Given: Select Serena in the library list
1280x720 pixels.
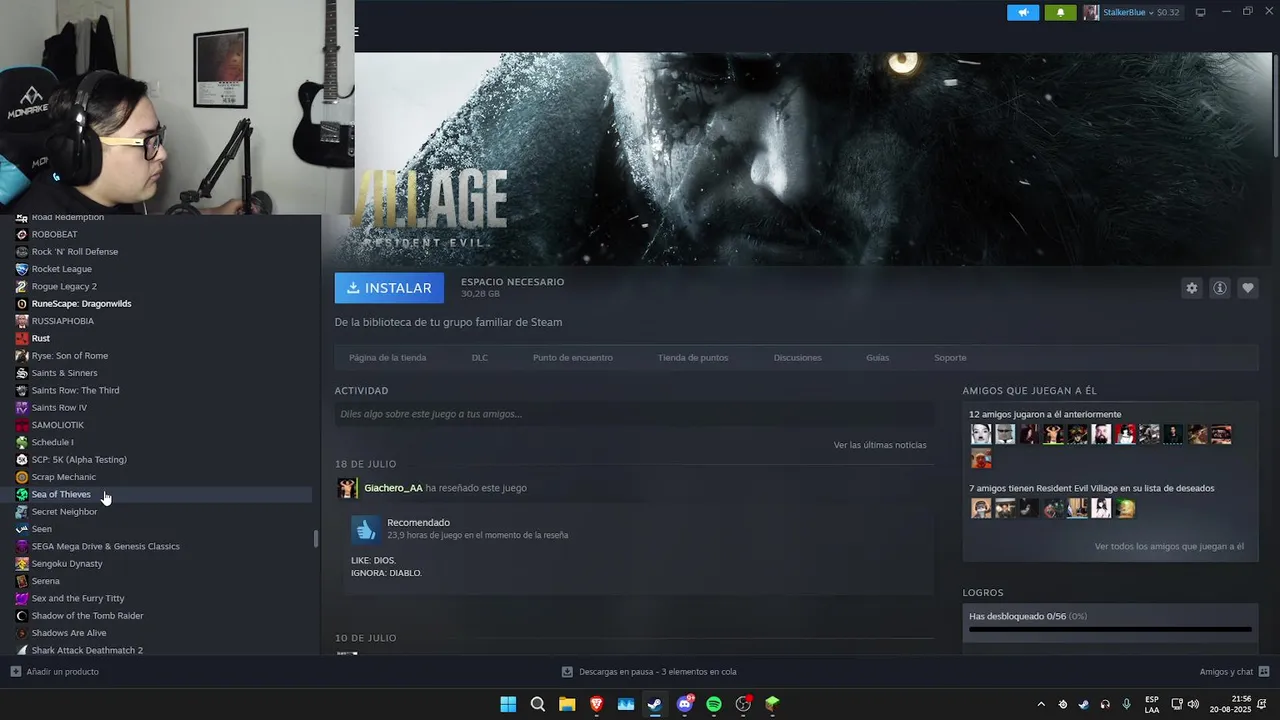Looking at the screenshot, I should [45, 581].
